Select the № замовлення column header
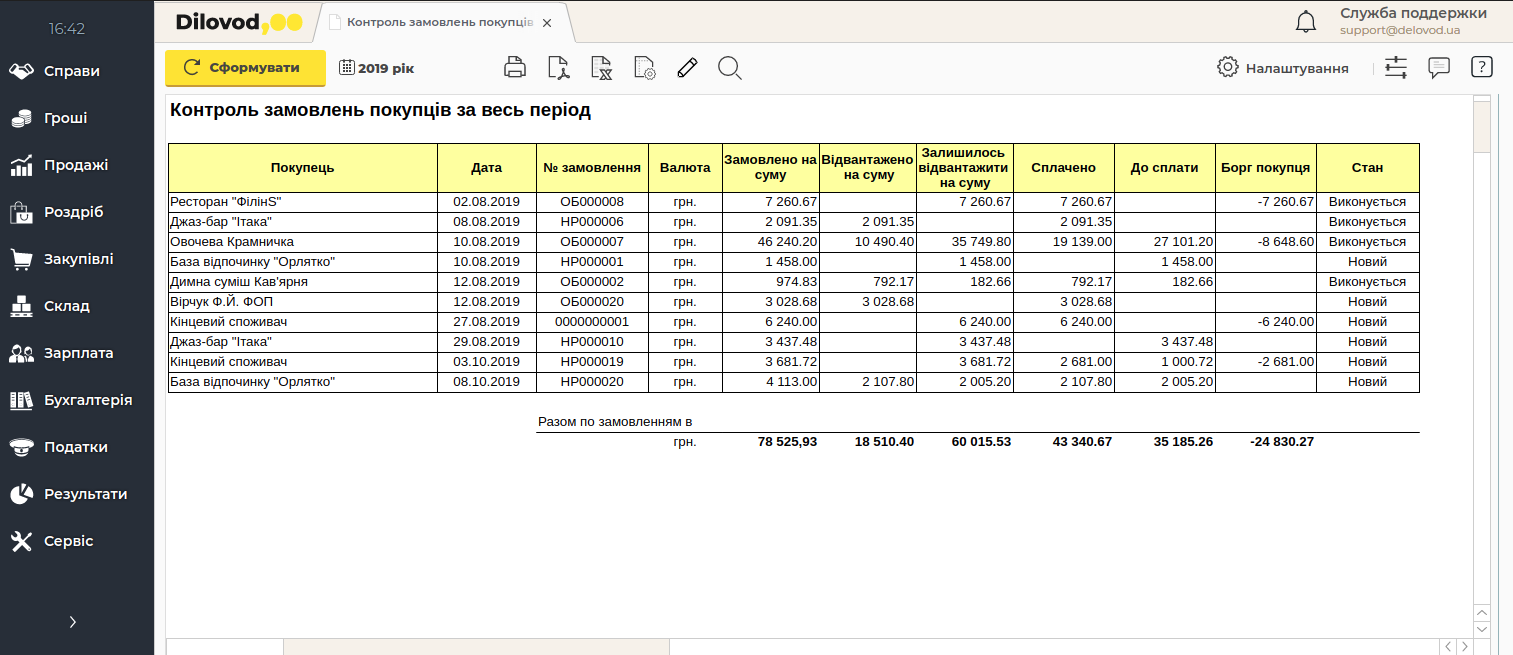Viewport: 1513px width, 655px height. pyautogui.click(x=592, y=168)
